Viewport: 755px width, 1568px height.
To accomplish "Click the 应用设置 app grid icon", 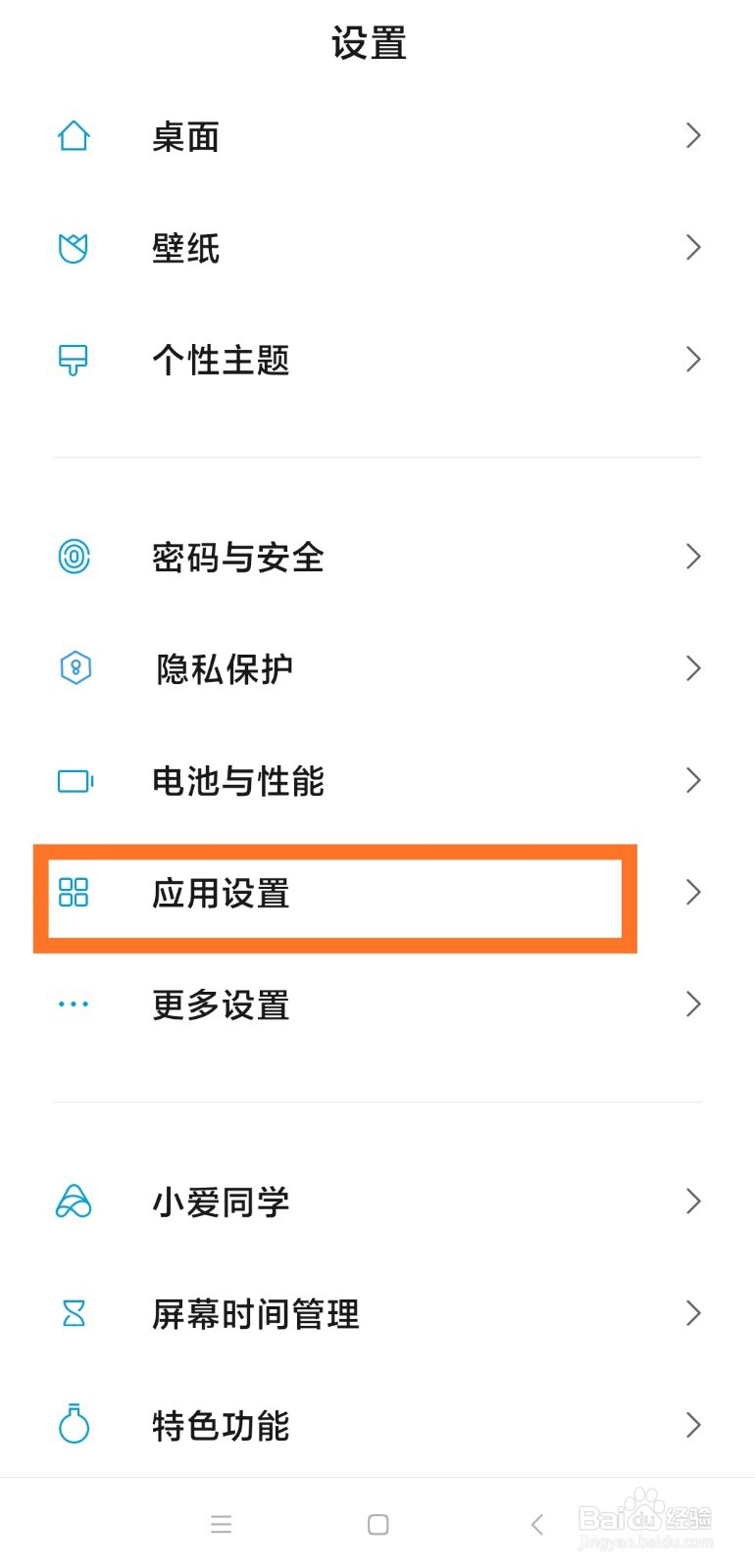I will pyautogui.click(x=74, y=893).
